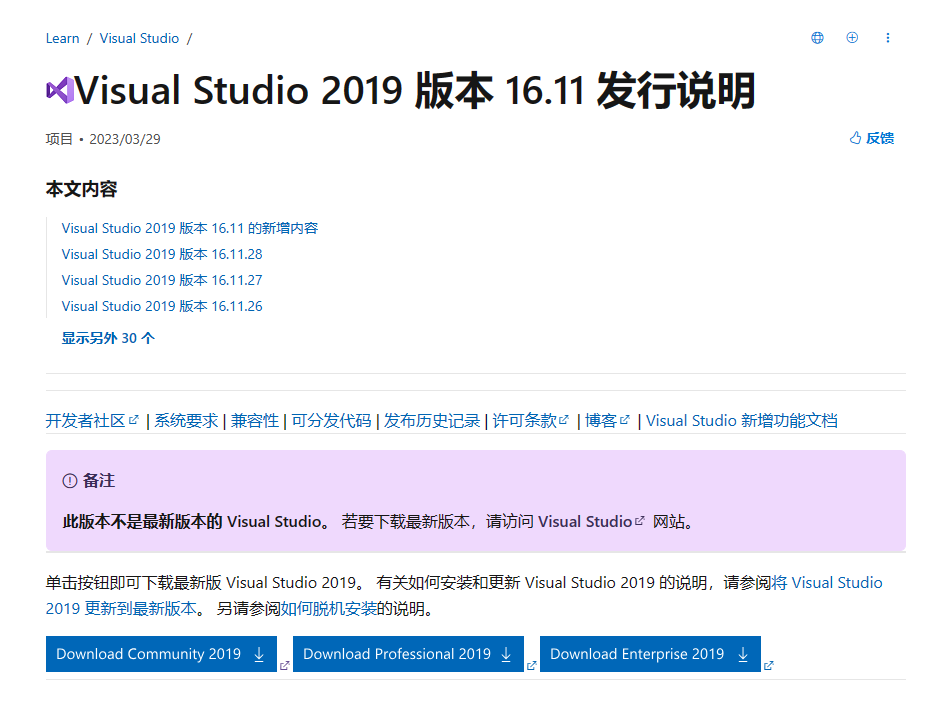Open the 兼容性 link
Image resolution: width=937 pixels, height=710 pixels.
pyautogui.click(x=255, y=421)
